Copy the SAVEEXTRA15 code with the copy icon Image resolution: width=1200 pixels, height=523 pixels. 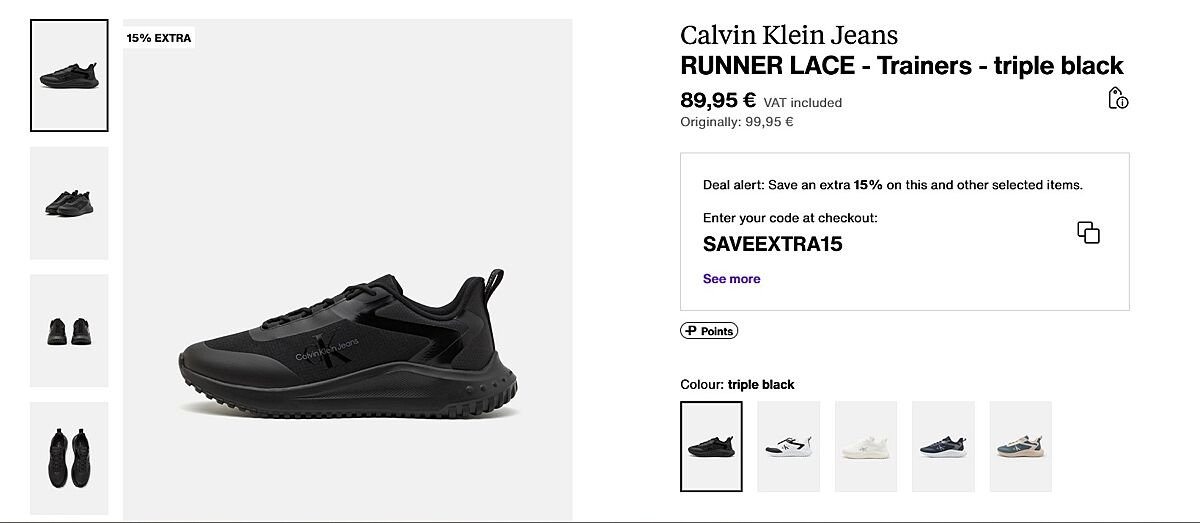point(1088,233)
